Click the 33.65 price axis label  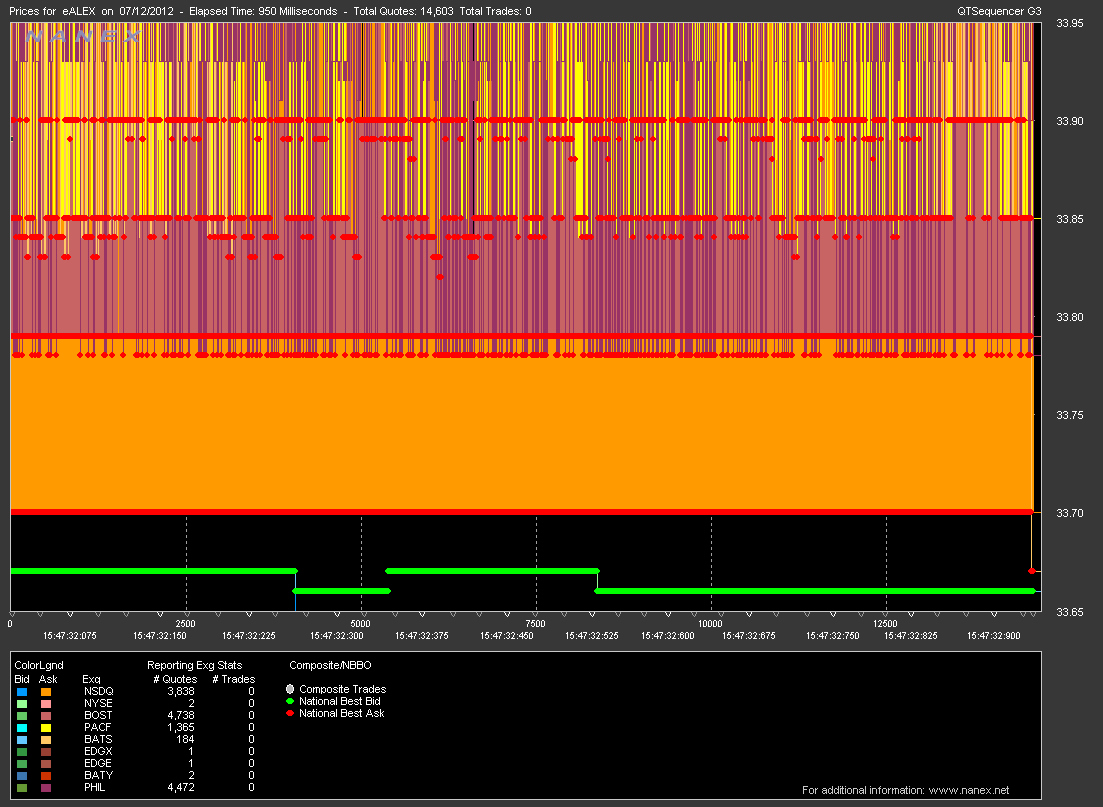click(x=1070, y=612)
